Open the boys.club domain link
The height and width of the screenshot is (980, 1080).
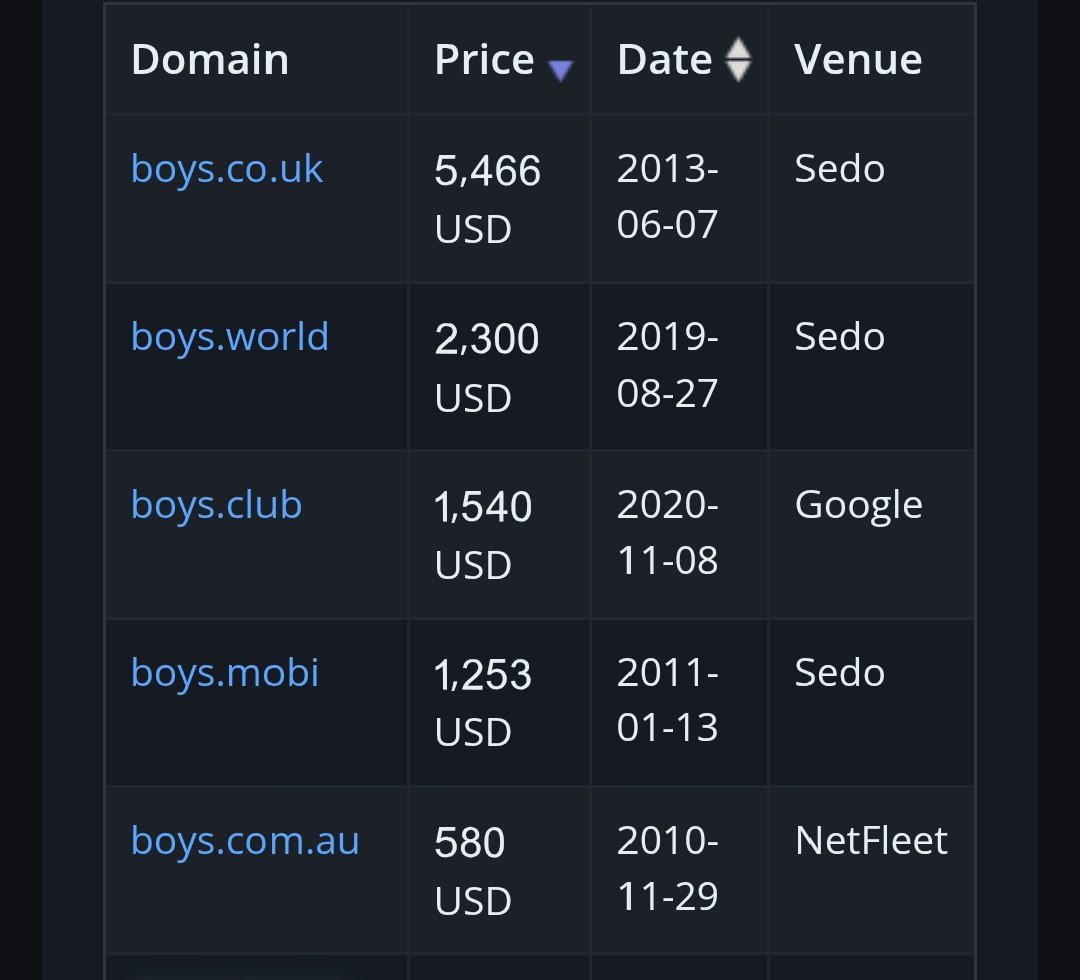pyautogui.click(x=216, y=505)
